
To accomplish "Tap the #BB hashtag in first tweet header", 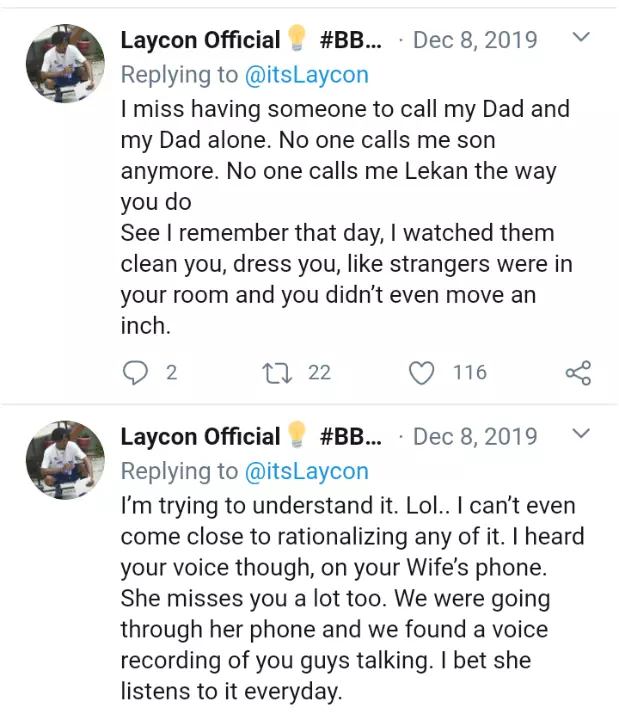I will [x=350, y=40].
